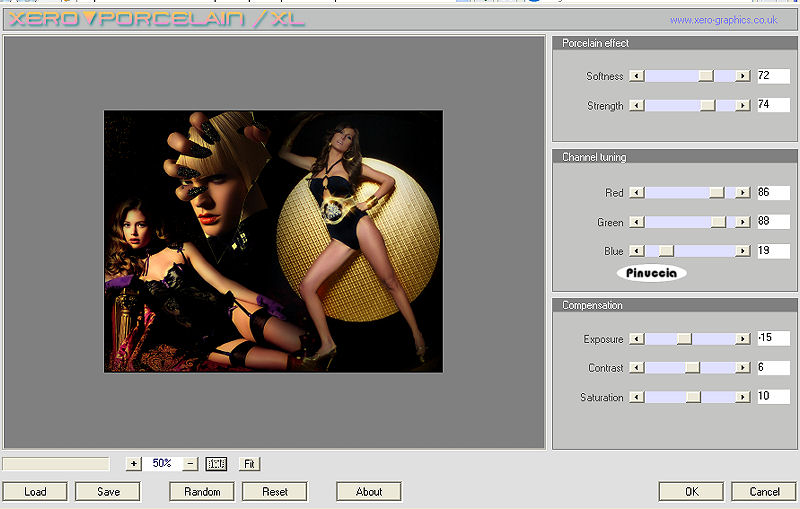Open the About dialog
Image resolution: width=800 pixels, height=509 pixels.
pyautogui.click(x=369, y=492)
